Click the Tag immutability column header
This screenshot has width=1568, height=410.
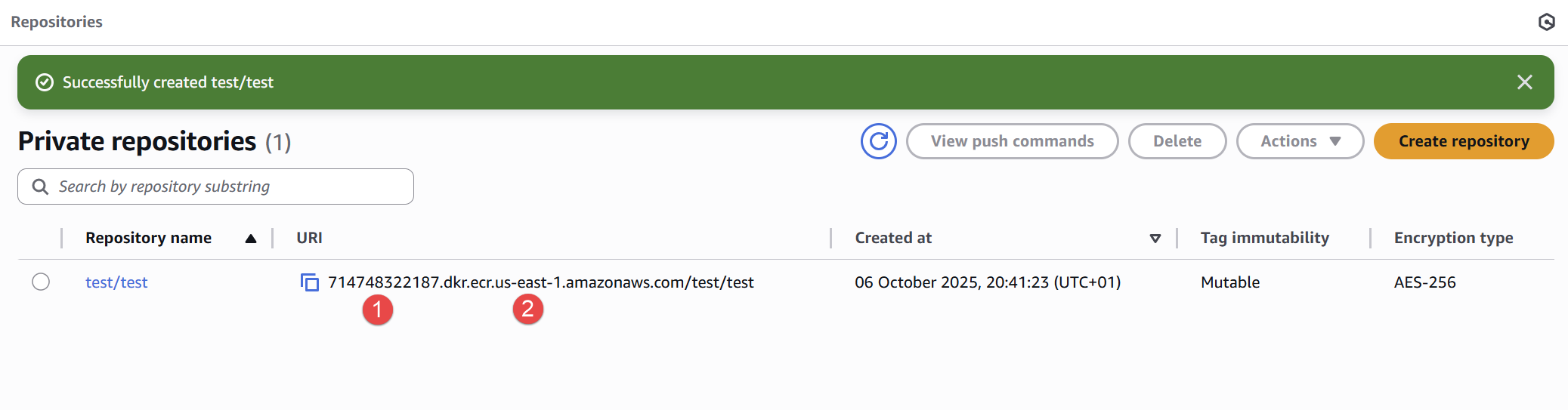pyautogui.click(x=1264, y=238)
